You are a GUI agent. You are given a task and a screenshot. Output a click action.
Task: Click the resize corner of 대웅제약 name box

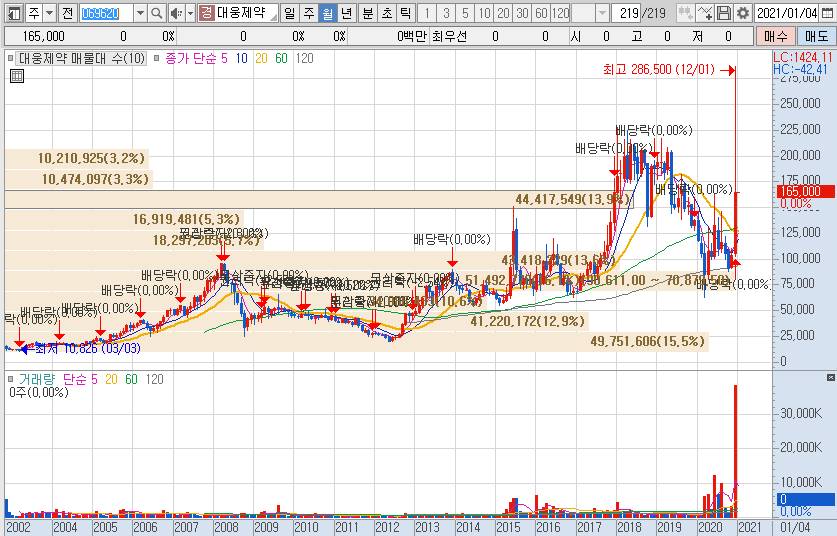pyautogui.click(x=273, y=18)
